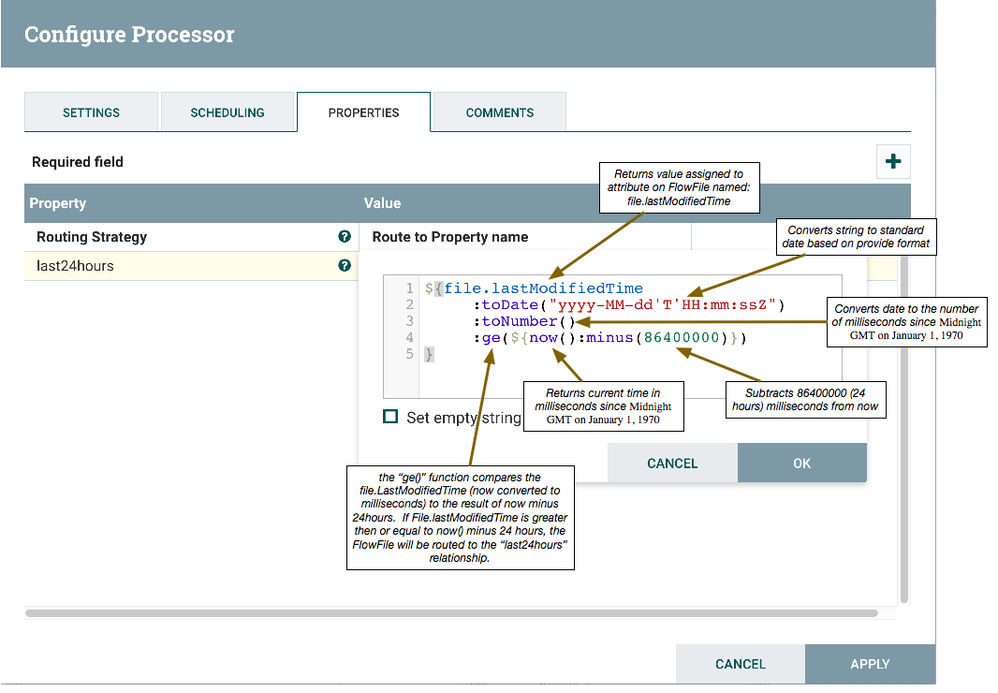Select the Routing Strategy property row

191,237
